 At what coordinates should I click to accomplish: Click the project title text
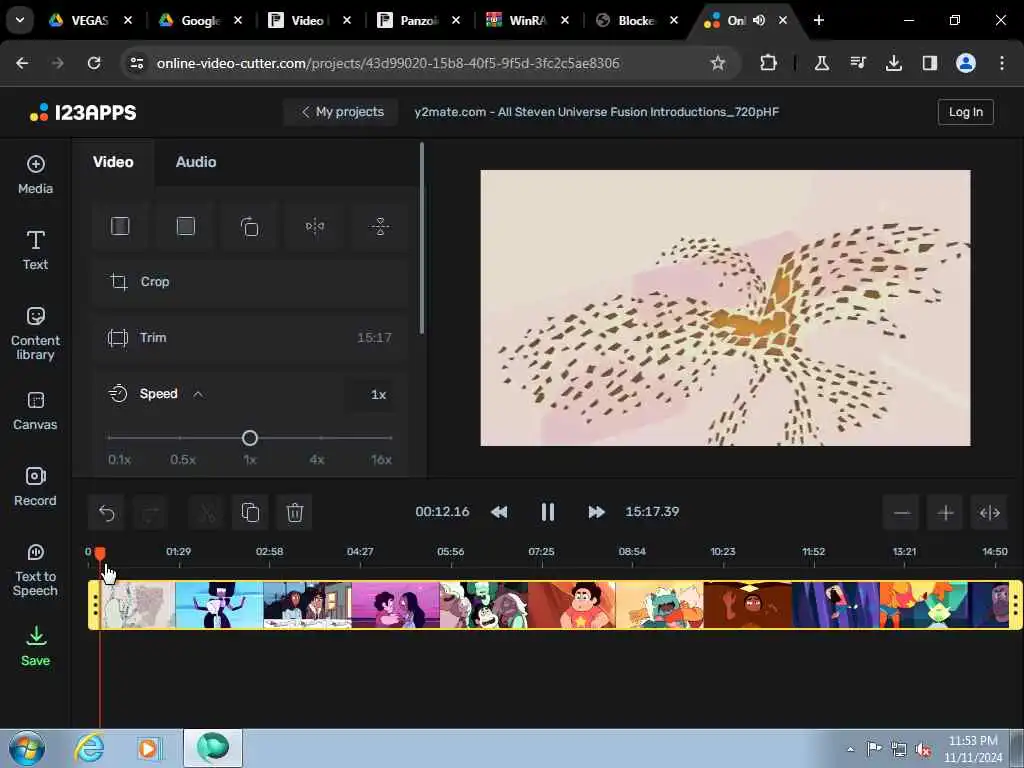(596, 112)
